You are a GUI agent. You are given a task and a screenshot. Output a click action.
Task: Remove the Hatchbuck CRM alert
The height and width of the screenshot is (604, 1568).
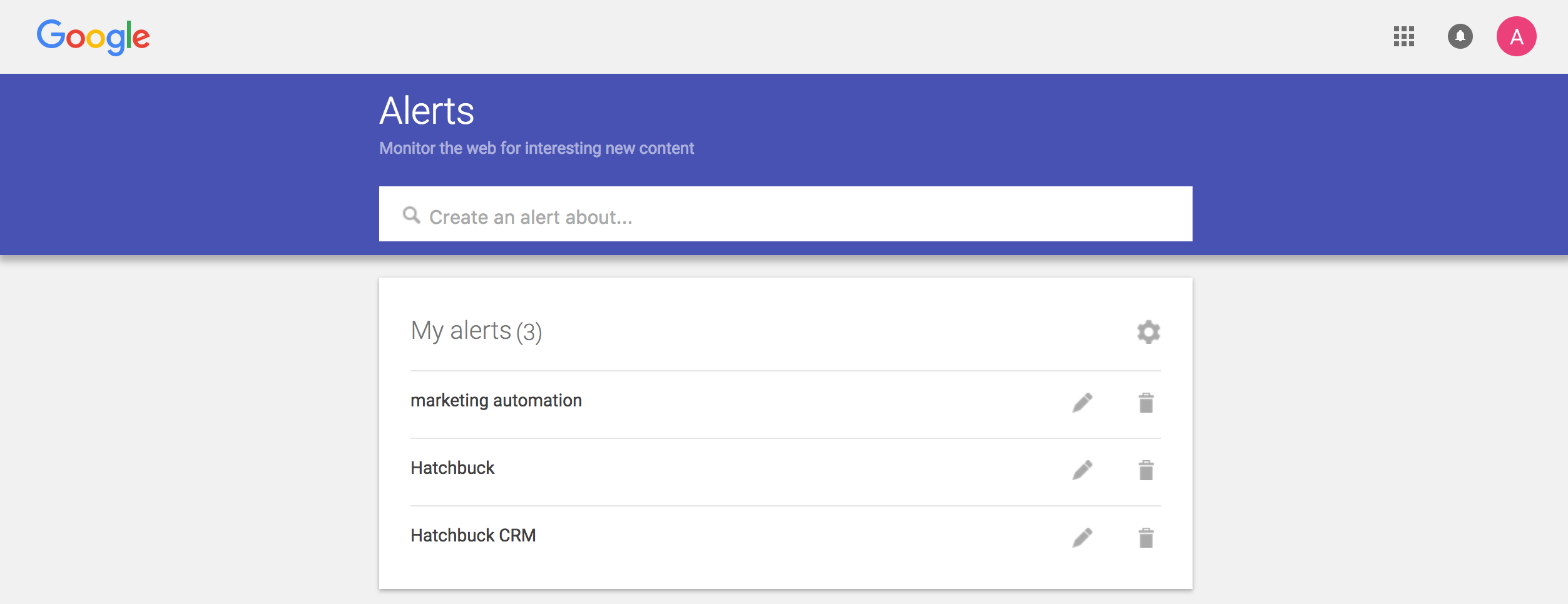click(1146, 538)
